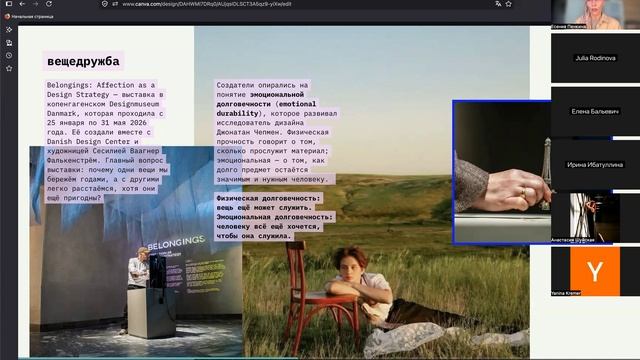Viewport: 640px width, 360px height.
Task: Toggle the browser sidebar panel icon
Action: [9, 4]
